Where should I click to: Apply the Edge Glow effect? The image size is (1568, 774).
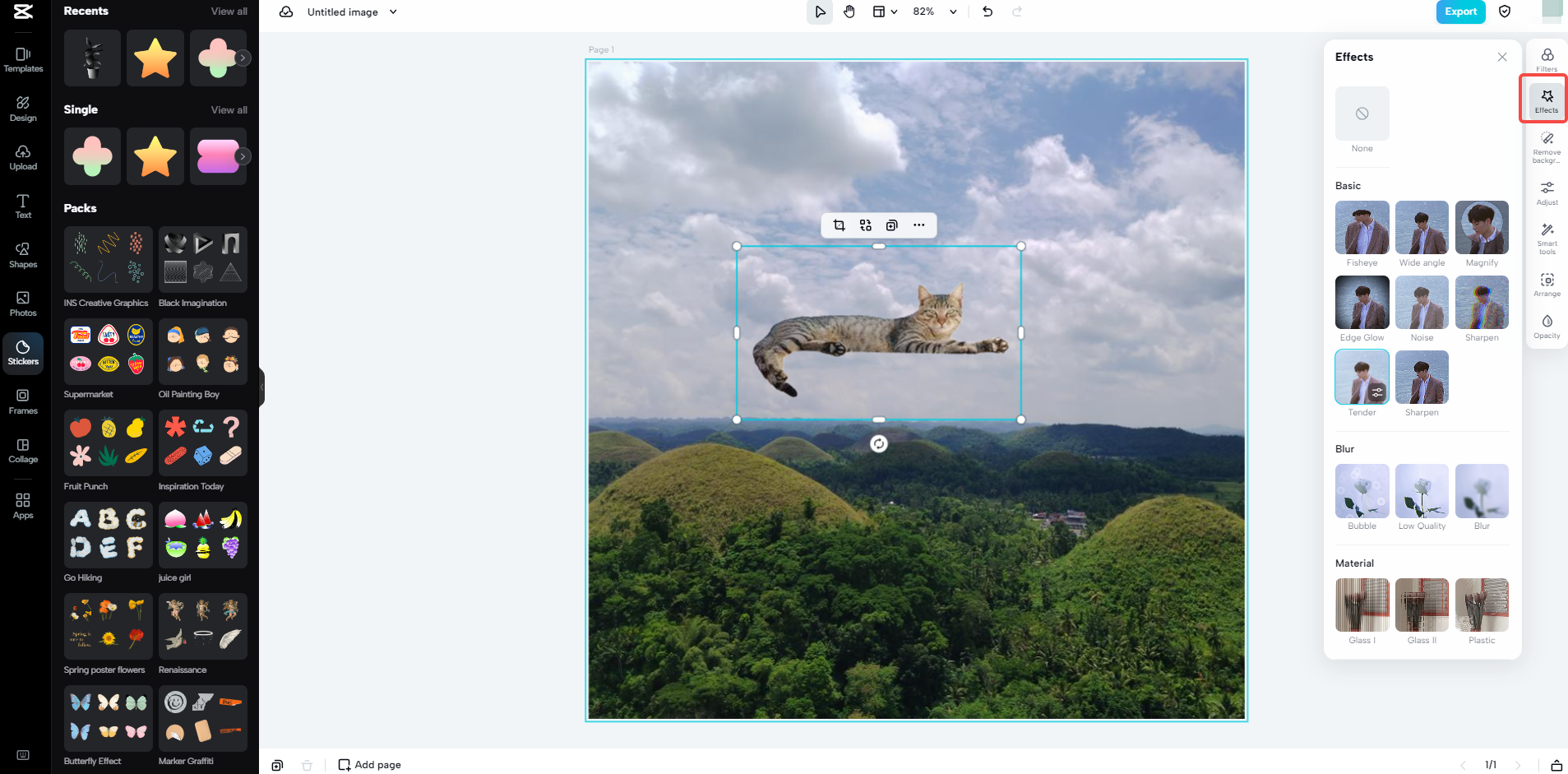(x=1362, y=303)
